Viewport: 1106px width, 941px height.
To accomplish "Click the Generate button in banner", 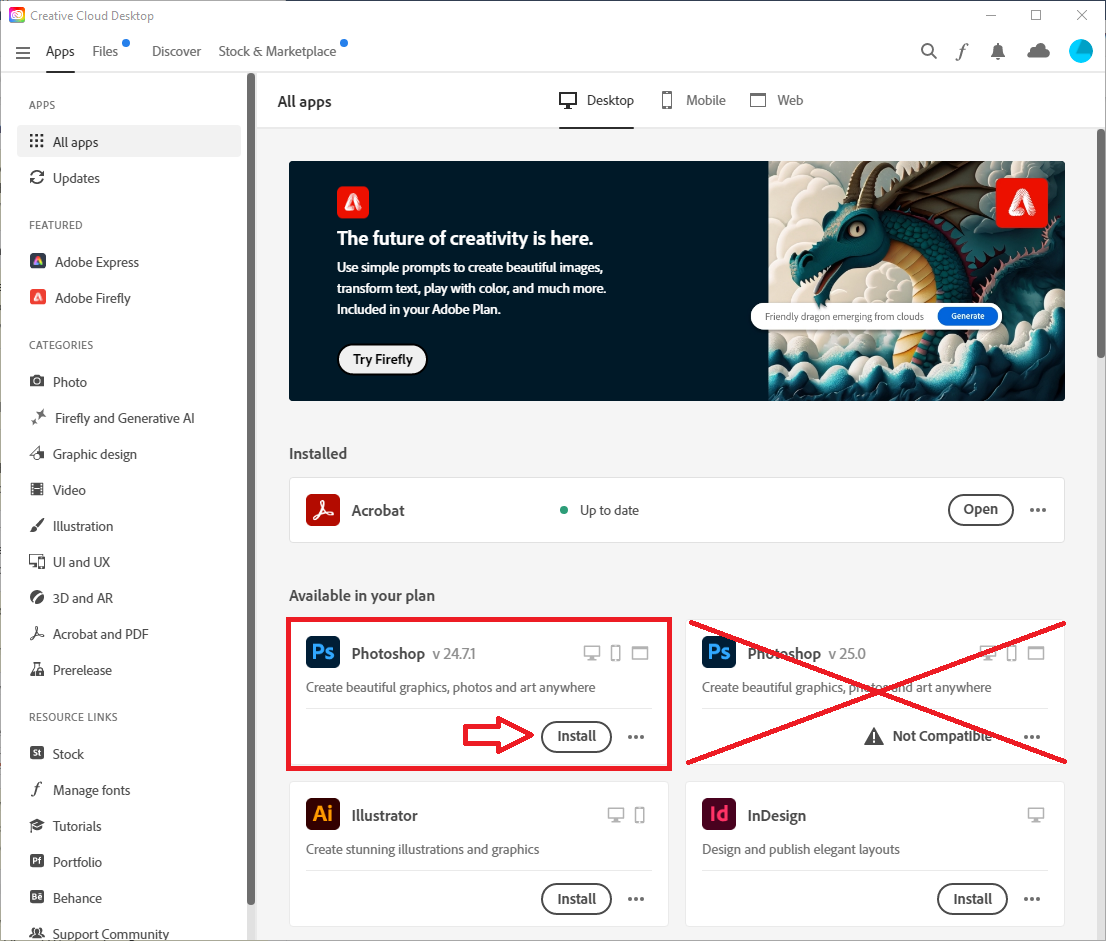I will coord(967,316).
